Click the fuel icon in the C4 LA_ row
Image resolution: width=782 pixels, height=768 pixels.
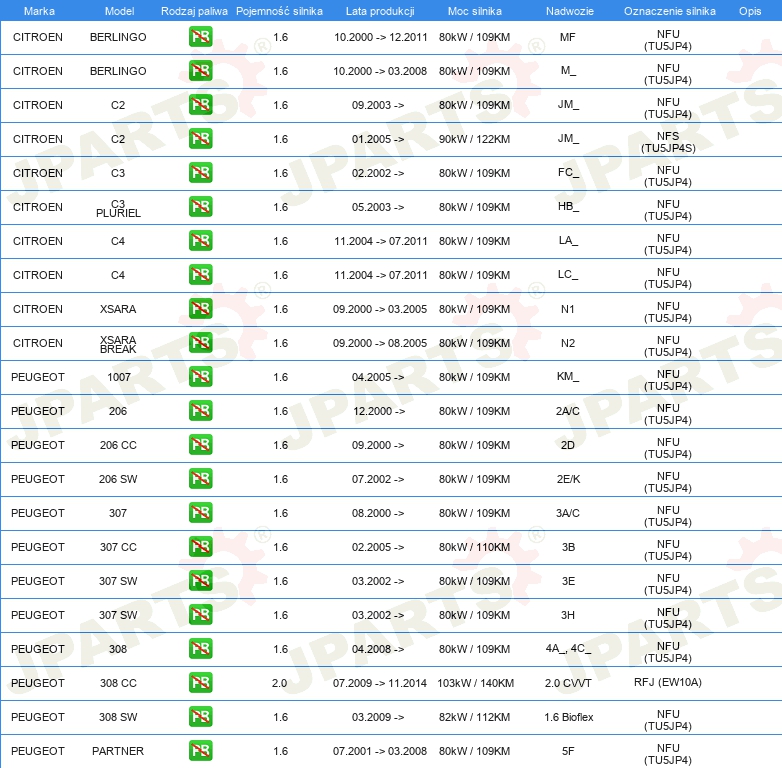click(x=200, y=240)
